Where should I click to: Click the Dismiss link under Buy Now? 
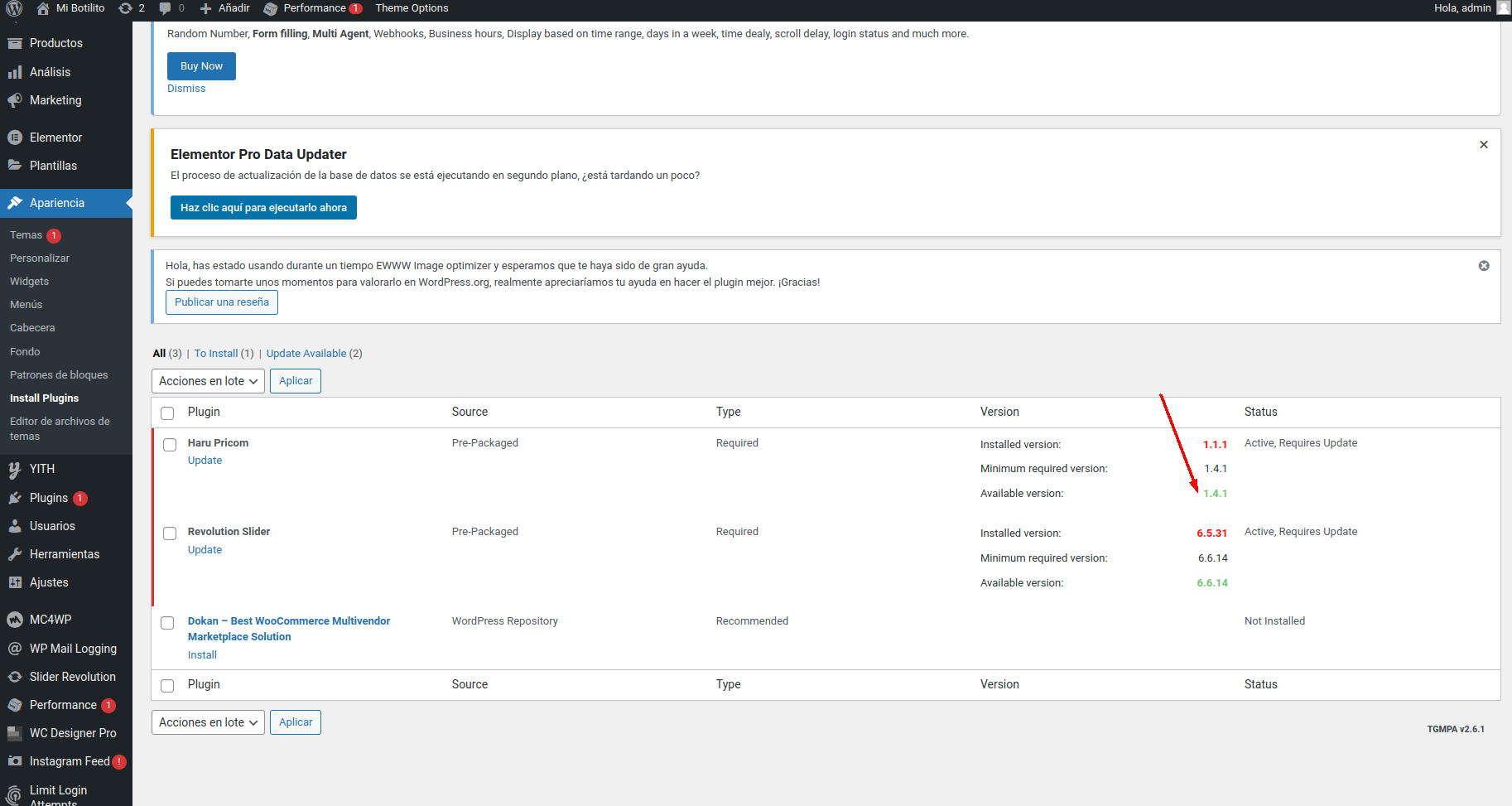[186, 89]
